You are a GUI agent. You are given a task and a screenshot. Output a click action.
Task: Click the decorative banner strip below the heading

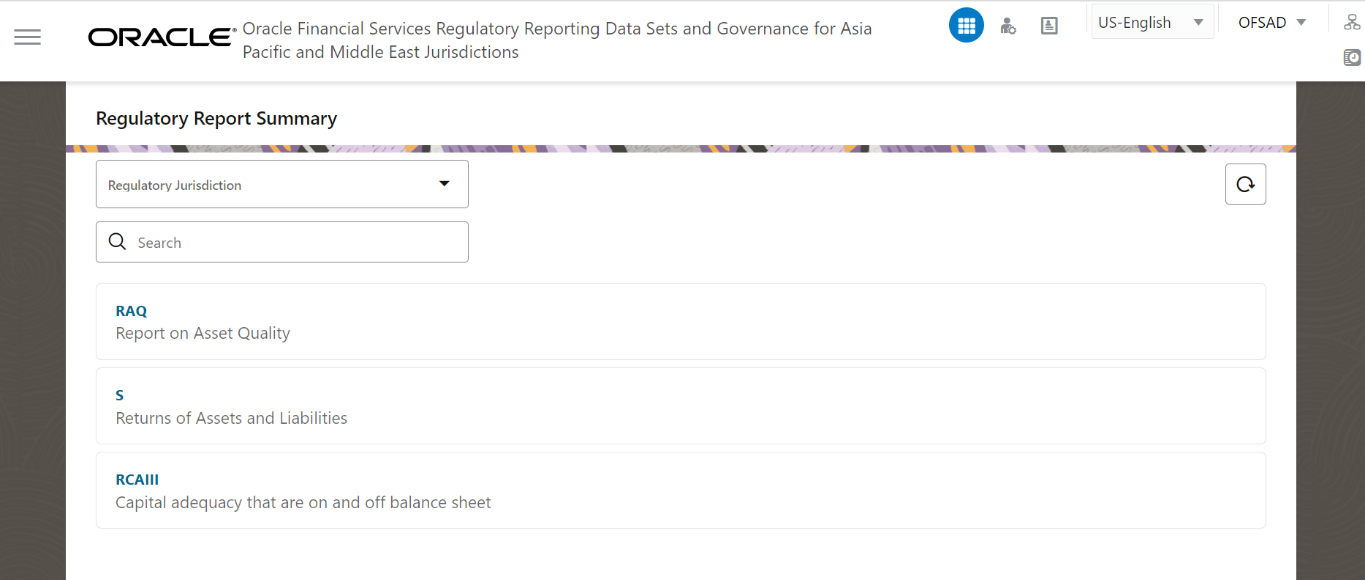pyautogui.click(x=680, y=147)
